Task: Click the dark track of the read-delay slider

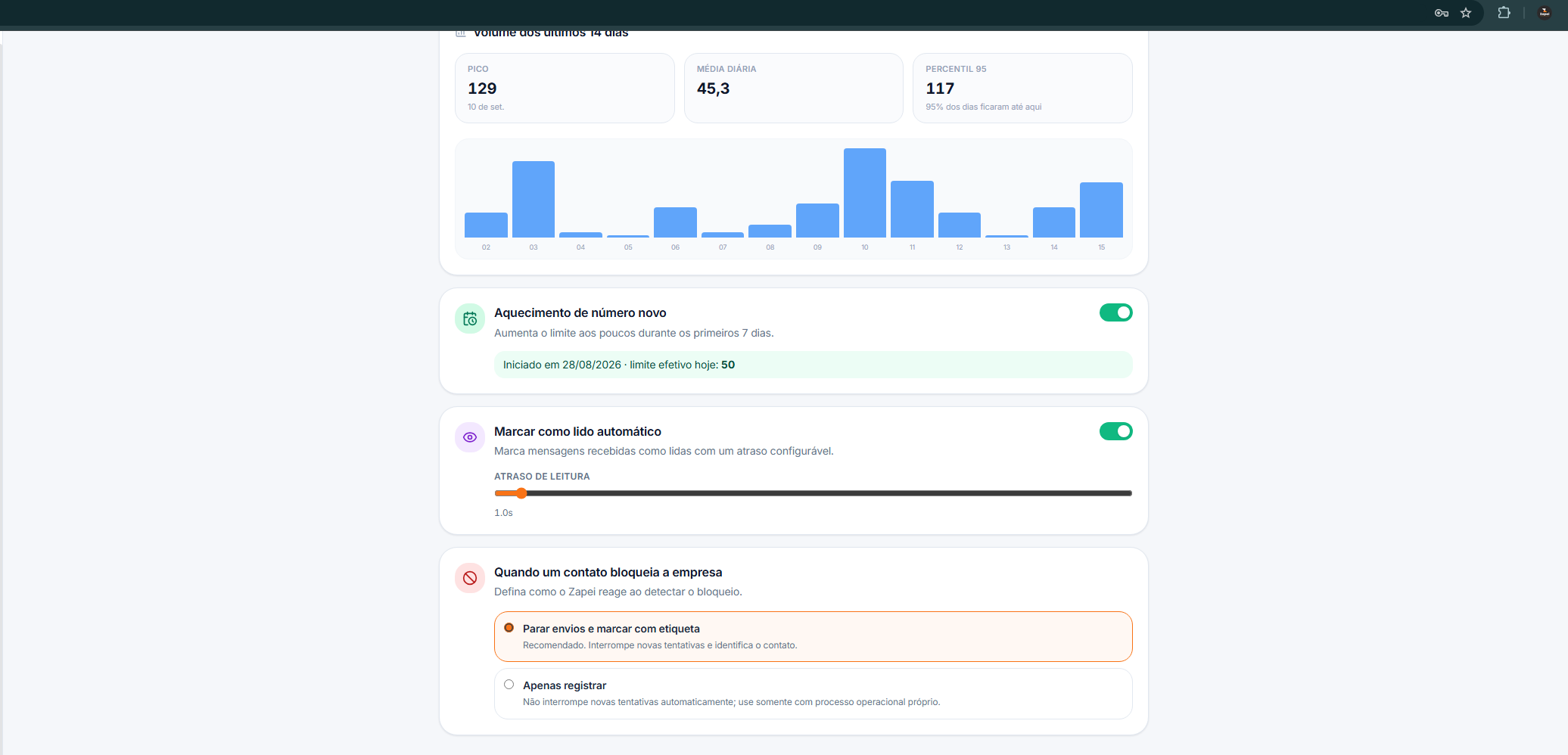Action: (829, 493)
